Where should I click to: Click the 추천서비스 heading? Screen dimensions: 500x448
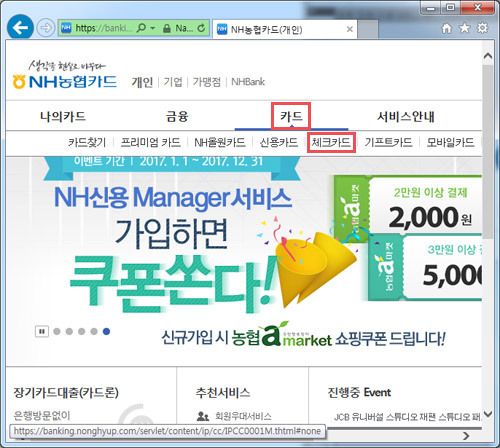[223, 393]
